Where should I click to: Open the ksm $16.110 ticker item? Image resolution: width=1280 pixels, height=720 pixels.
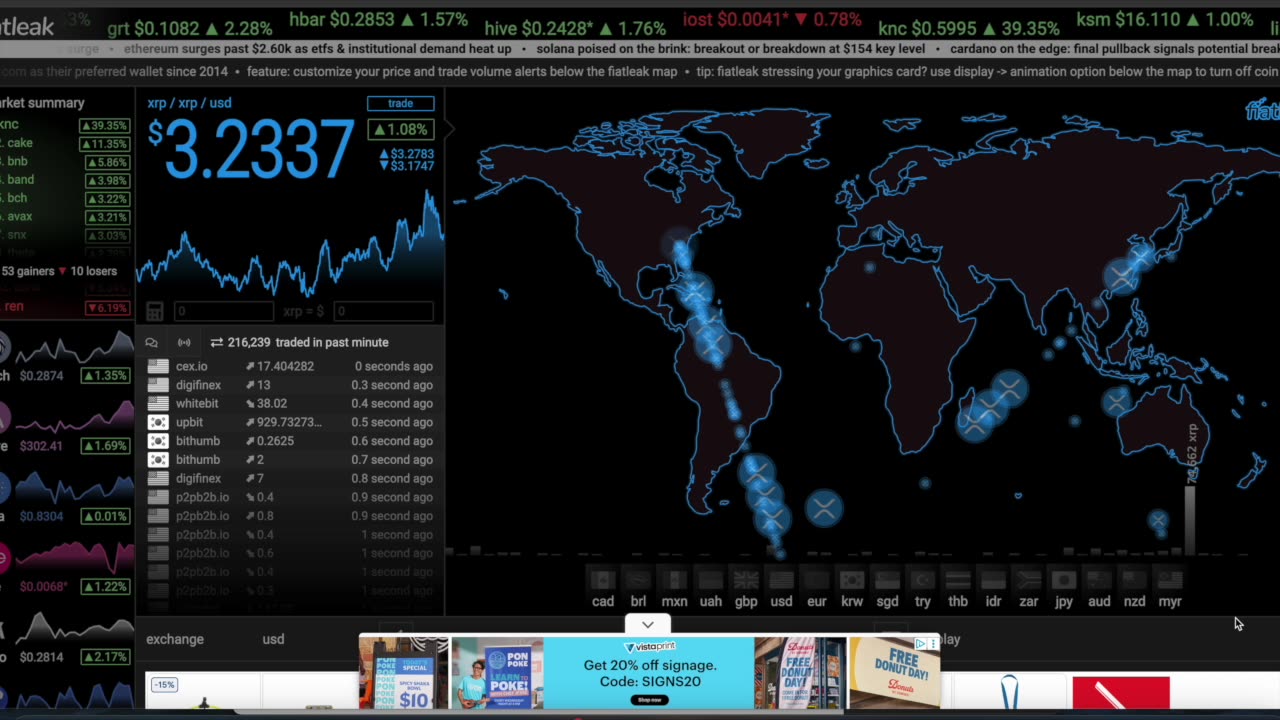click(1165, 20)
